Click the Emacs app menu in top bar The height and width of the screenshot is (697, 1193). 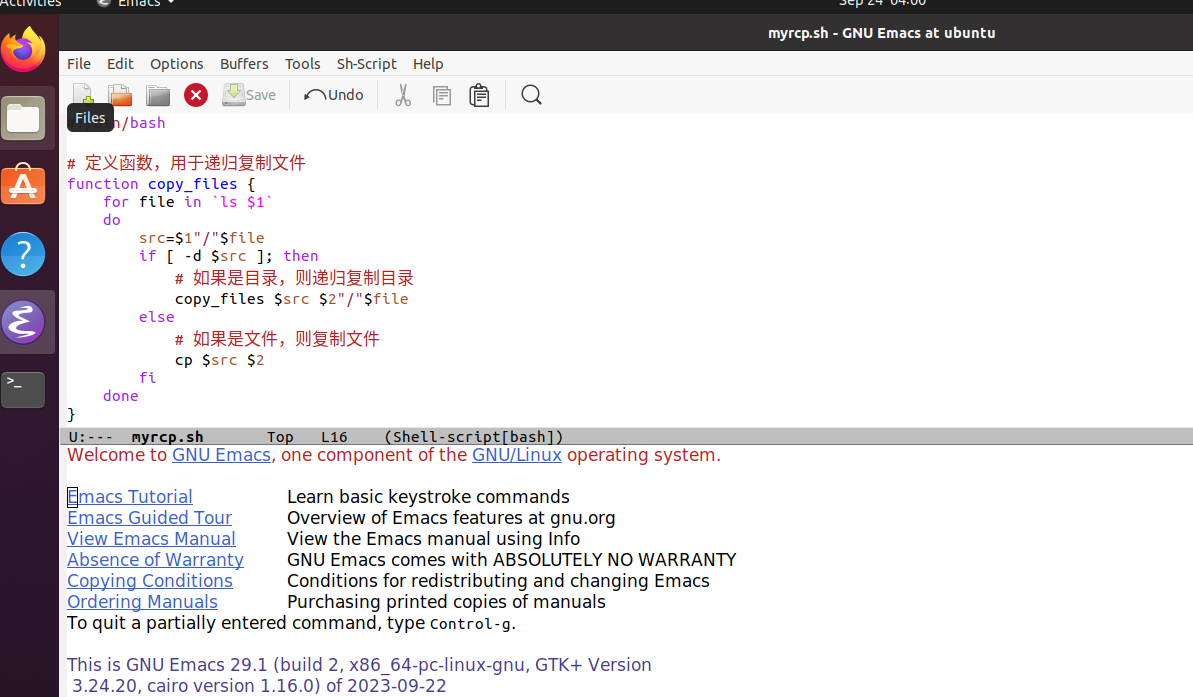coord(137,4)
